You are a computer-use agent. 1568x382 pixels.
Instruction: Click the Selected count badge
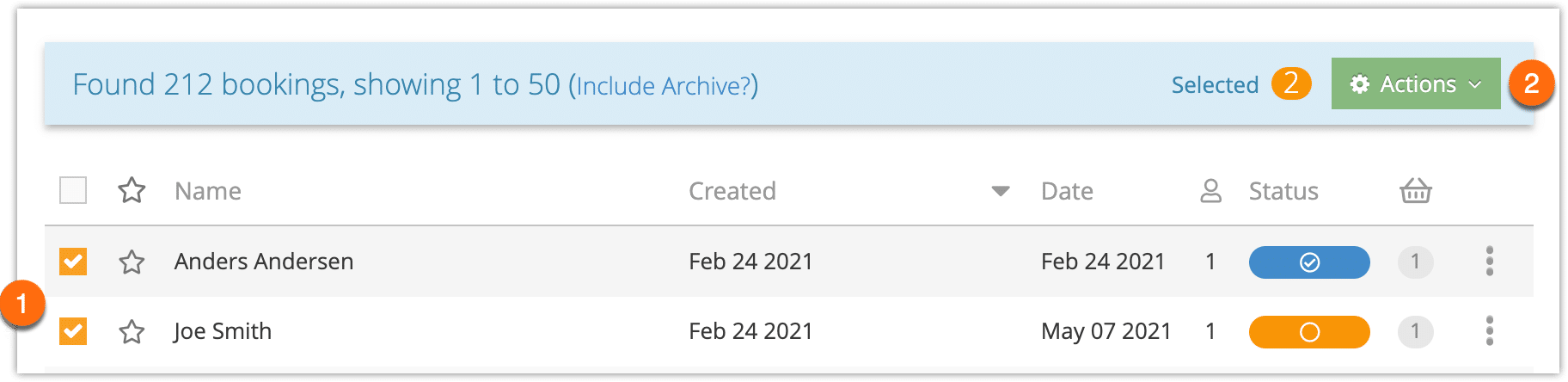pyautogui.click(x=1291, y=83)
